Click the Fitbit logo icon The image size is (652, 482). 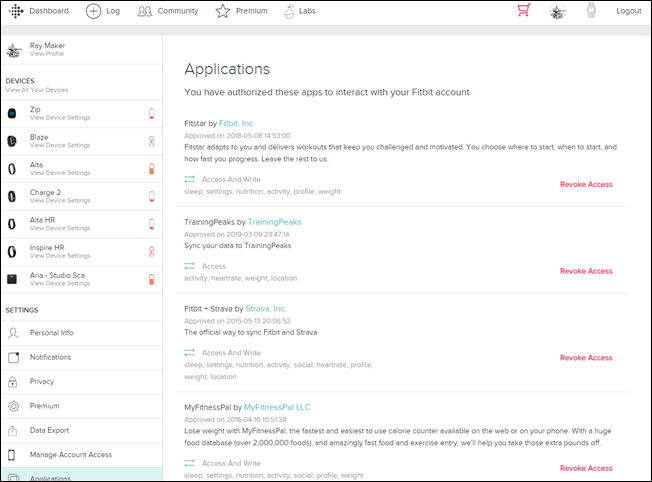pyautogui.click(x=16, y=11)
